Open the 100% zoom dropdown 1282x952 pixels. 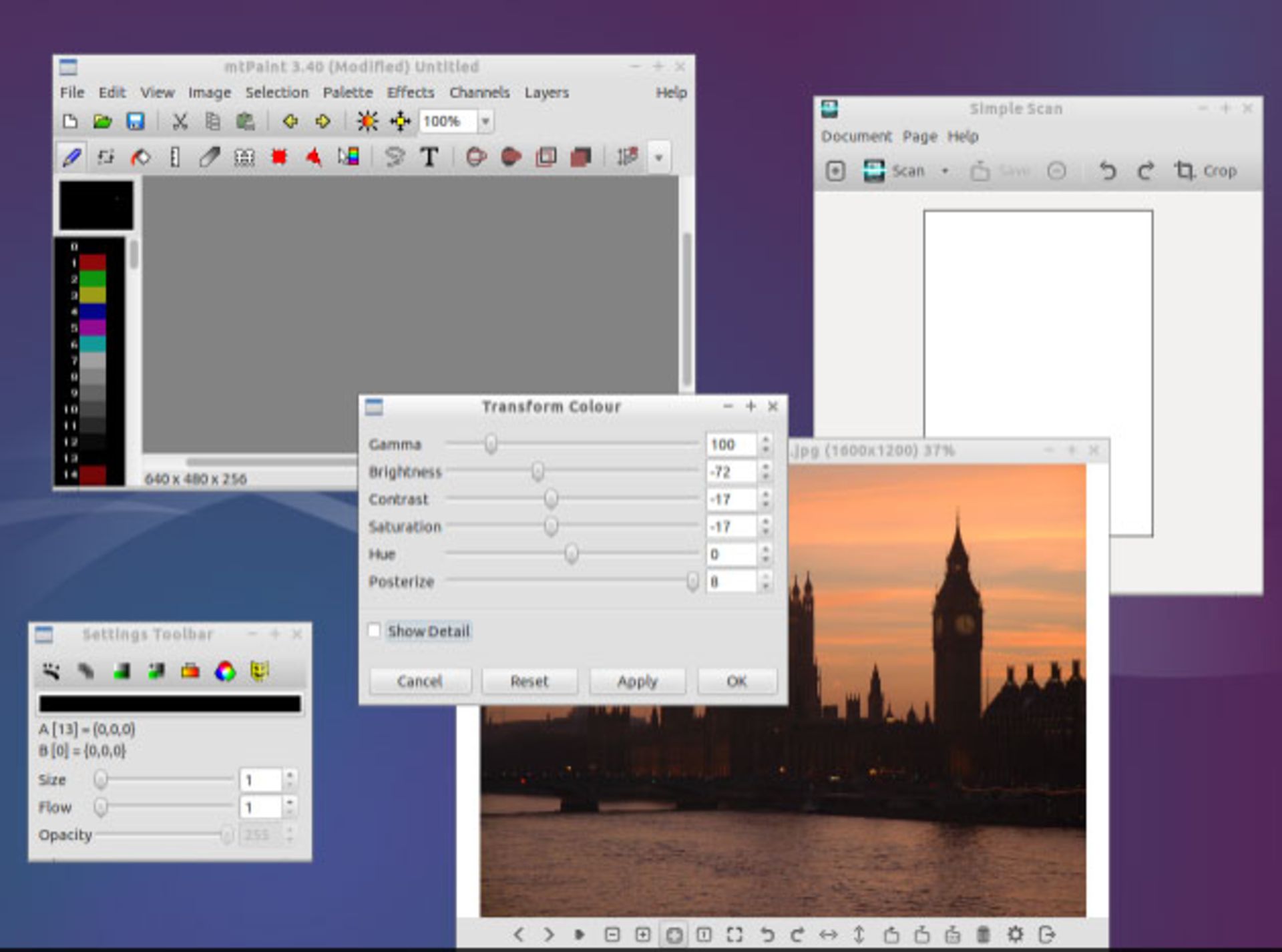[485, 122]
